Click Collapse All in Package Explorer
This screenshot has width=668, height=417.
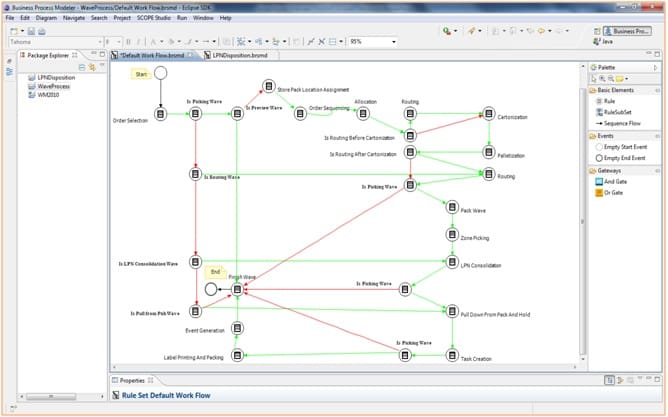point(82,67)
